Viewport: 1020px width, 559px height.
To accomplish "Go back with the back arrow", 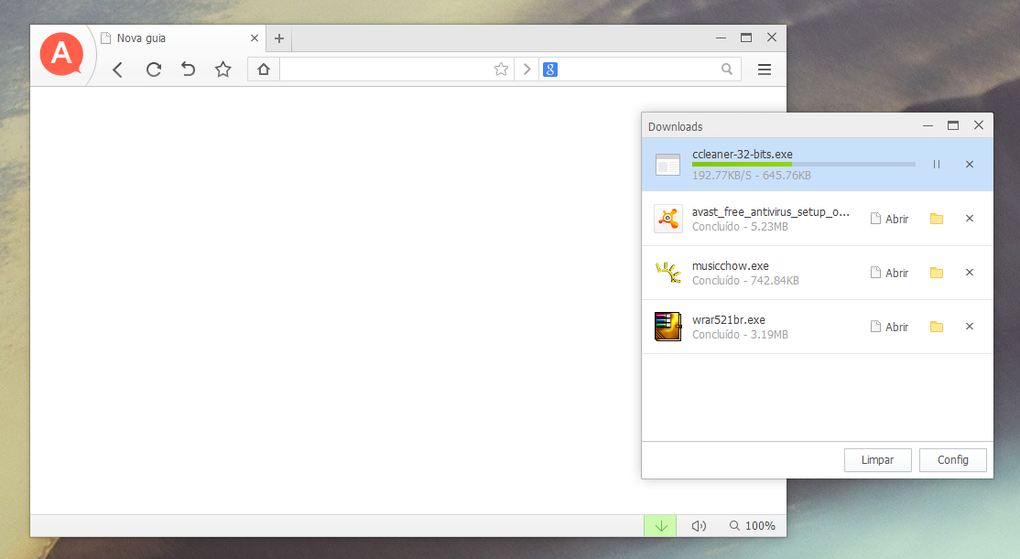I will 118,70.
